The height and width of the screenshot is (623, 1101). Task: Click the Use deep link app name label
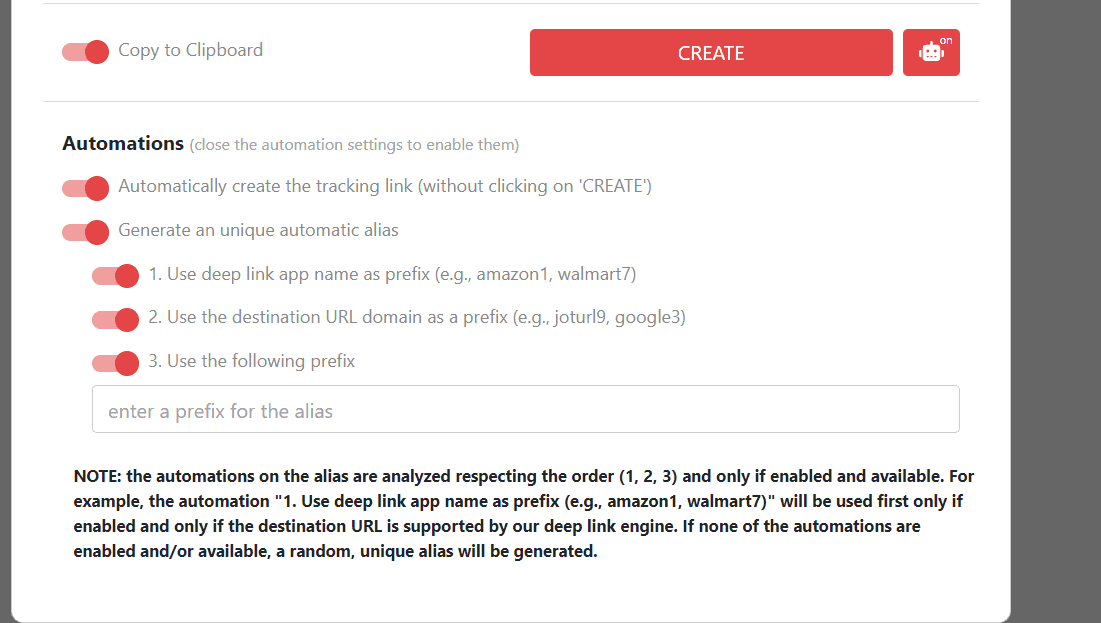pyautogui.click(x=392, y=274)
